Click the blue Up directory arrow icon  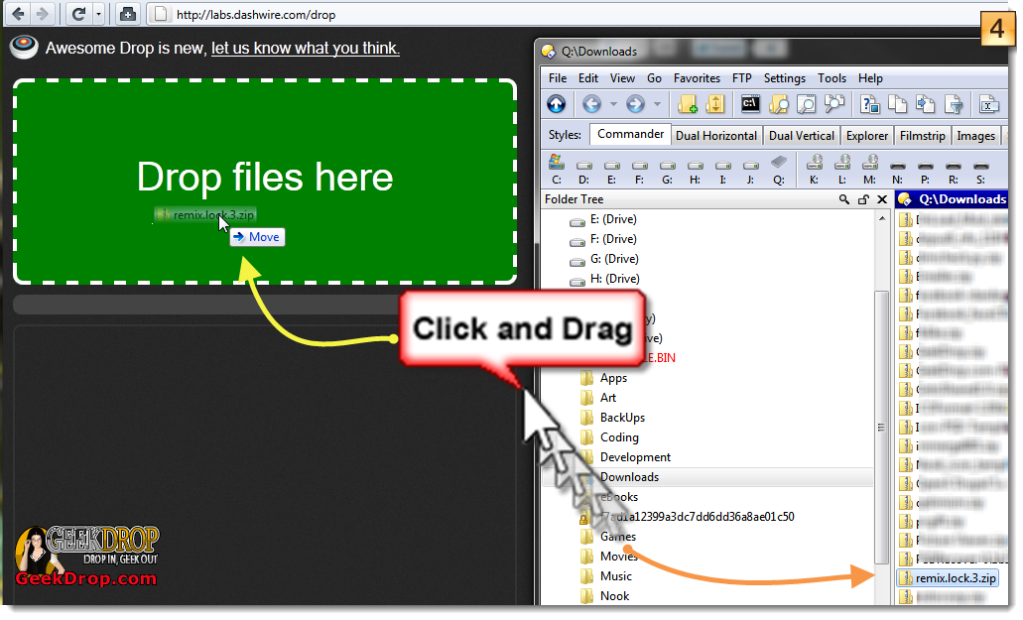557,104
